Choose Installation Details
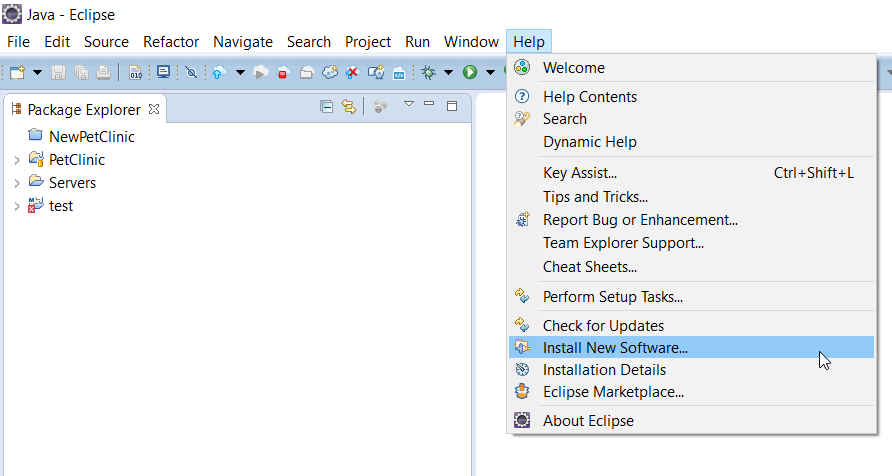Screen dimensions: 892x476 point(691,370)
